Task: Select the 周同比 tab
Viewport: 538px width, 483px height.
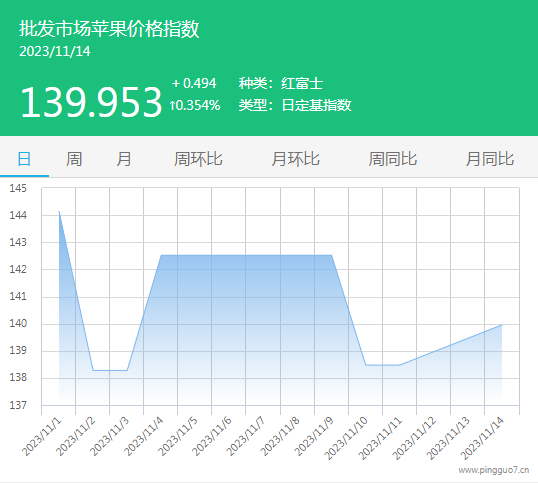Action: coord(393,159)
